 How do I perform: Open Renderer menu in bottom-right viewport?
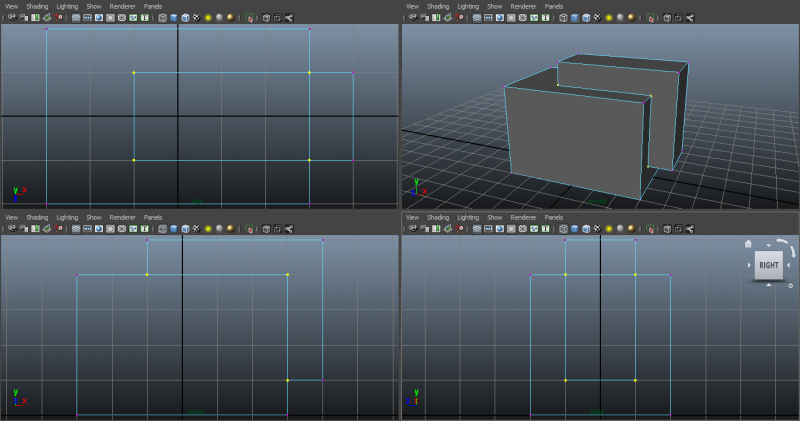pyautogui.click(x=522, y=217)
